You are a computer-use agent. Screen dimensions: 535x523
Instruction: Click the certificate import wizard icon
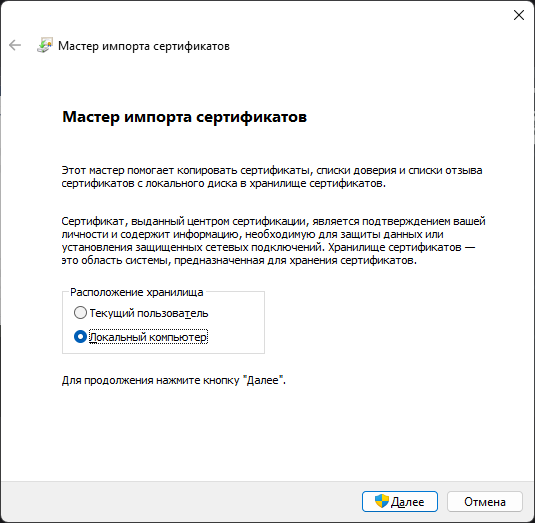coord(45,45)
